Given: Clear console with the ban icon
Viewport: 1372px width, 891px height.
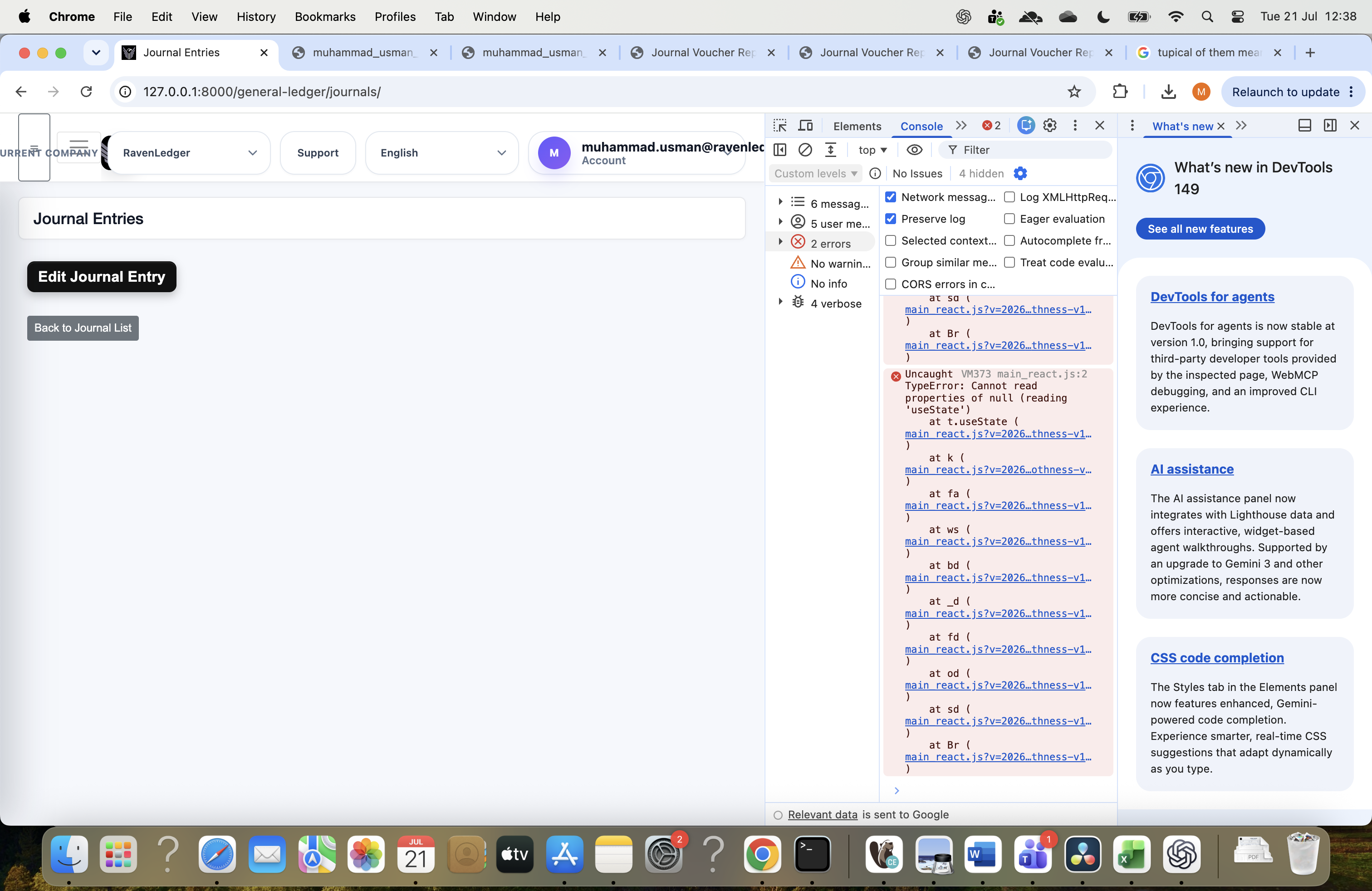Looking at the screenshot, I should click(x=805, y=150).
